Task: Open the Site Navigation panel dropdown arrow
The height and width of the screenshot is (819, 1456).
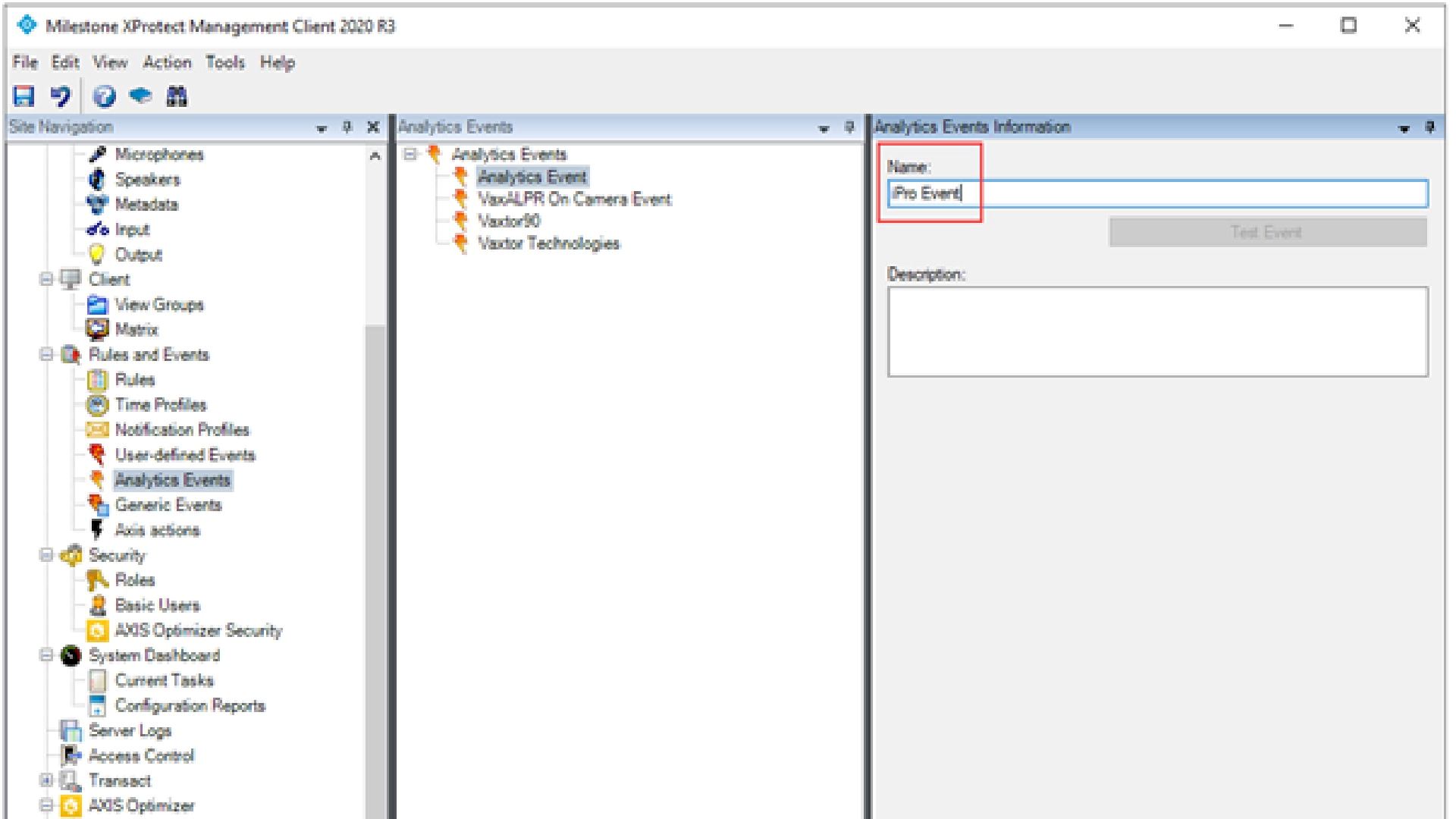Action: click(x=322, y=128)
